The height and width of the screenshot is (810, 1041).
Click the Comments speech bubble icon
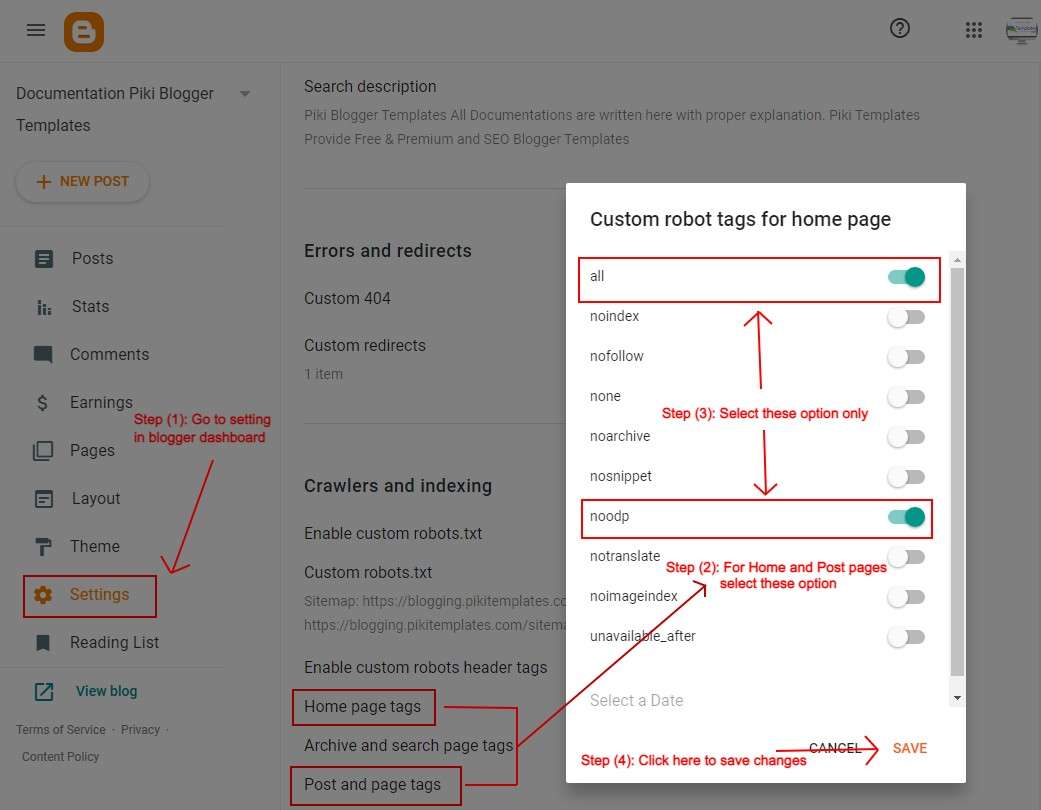(43, 355)
